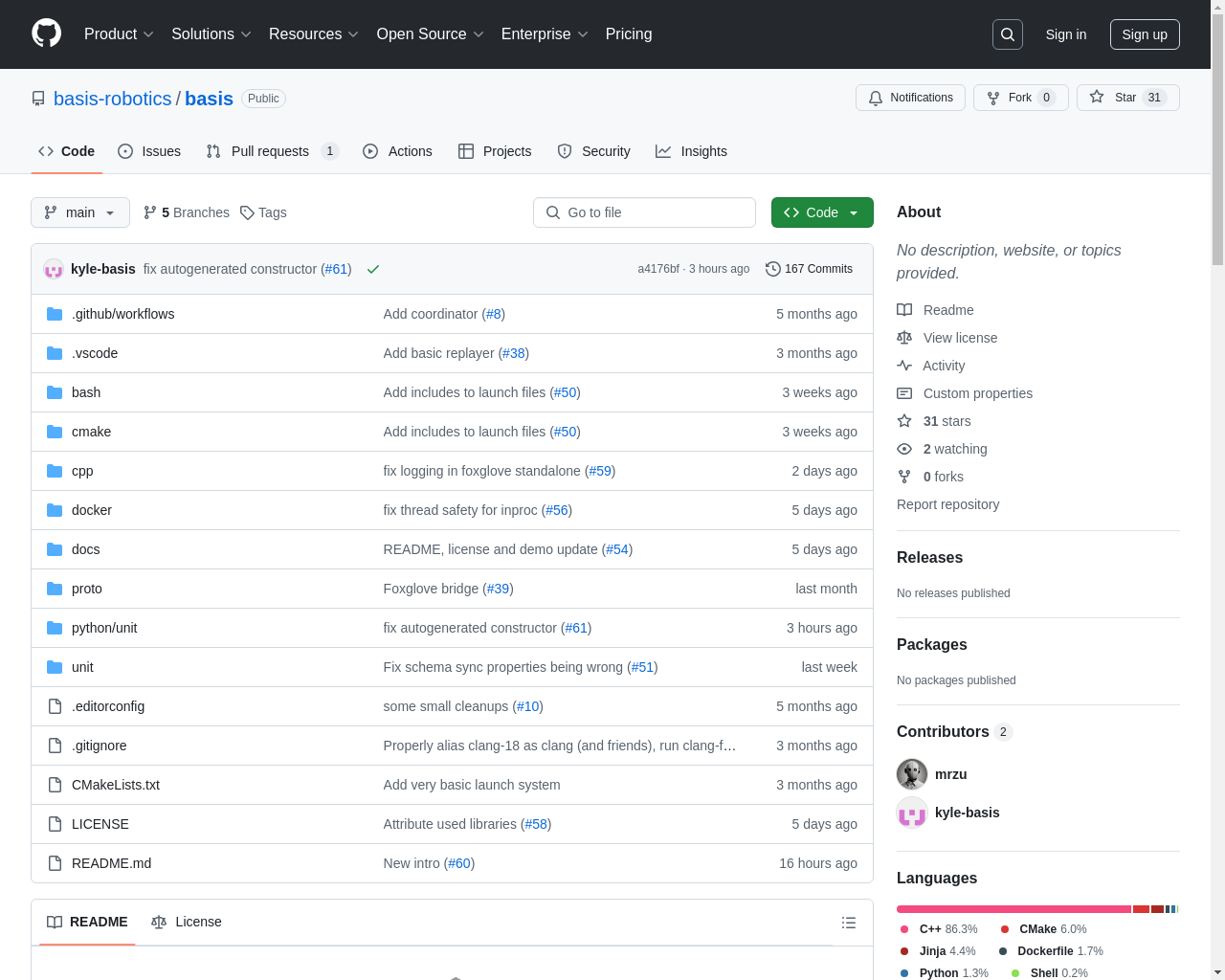1225x980 pixels.
Task: Open the Pricing page link
Action: click(629, 33)
